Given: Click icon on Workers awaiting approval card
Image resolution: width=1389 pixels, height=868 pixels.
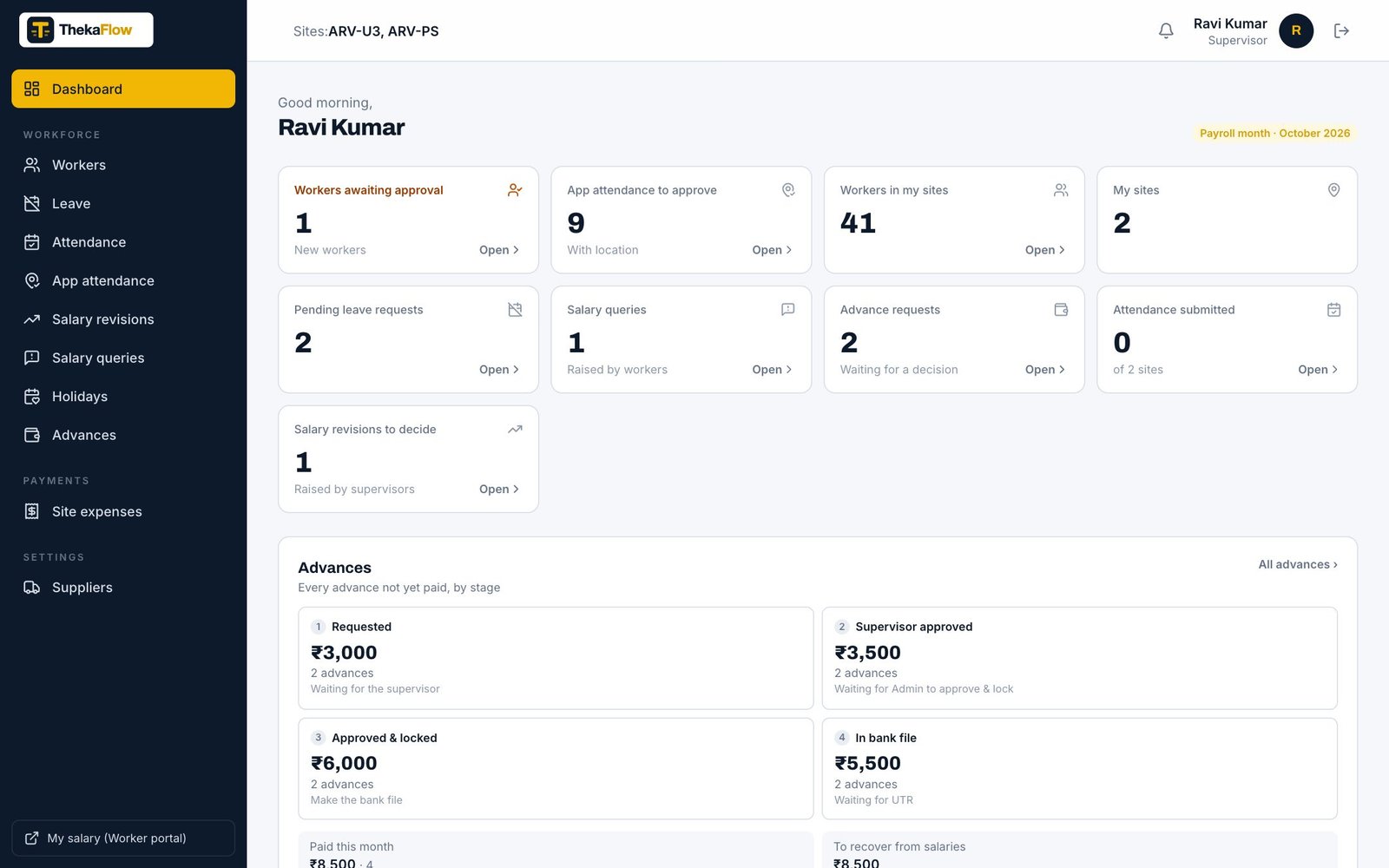Looking at the screenshot, I should click(x=515, y=190).
